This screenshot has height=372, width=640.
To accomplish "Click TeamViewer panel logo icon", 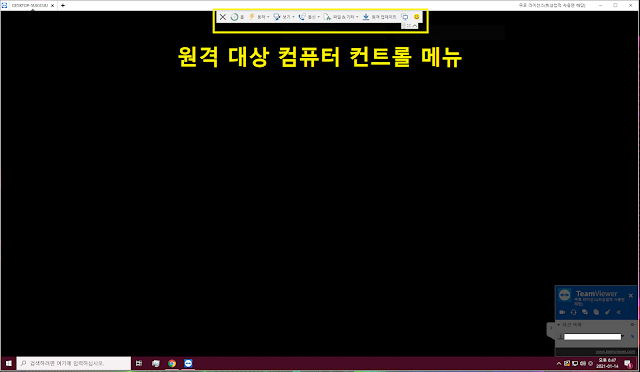I will 565,295.
